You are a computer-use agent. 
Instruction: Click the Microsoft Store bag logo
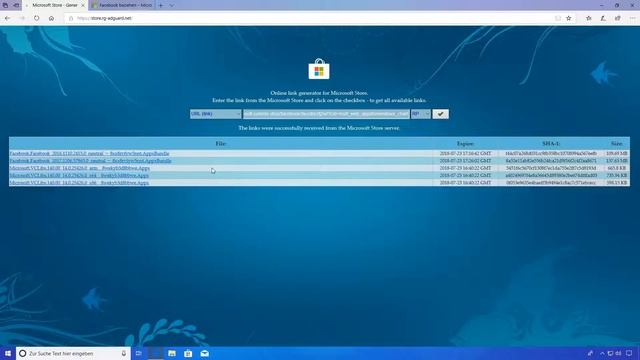[319, 69]
